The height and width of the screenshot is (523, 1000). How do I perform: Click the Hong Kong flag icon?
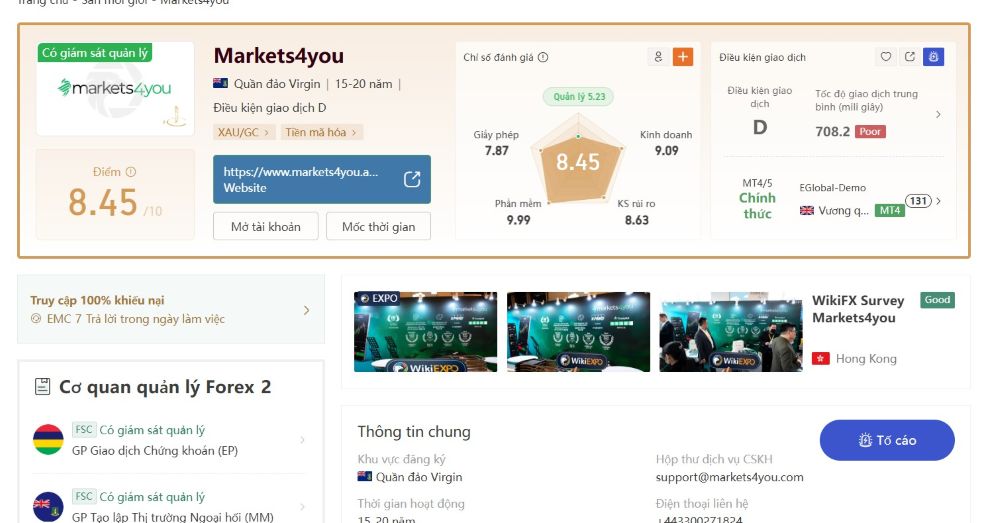(x=820, y=358)
